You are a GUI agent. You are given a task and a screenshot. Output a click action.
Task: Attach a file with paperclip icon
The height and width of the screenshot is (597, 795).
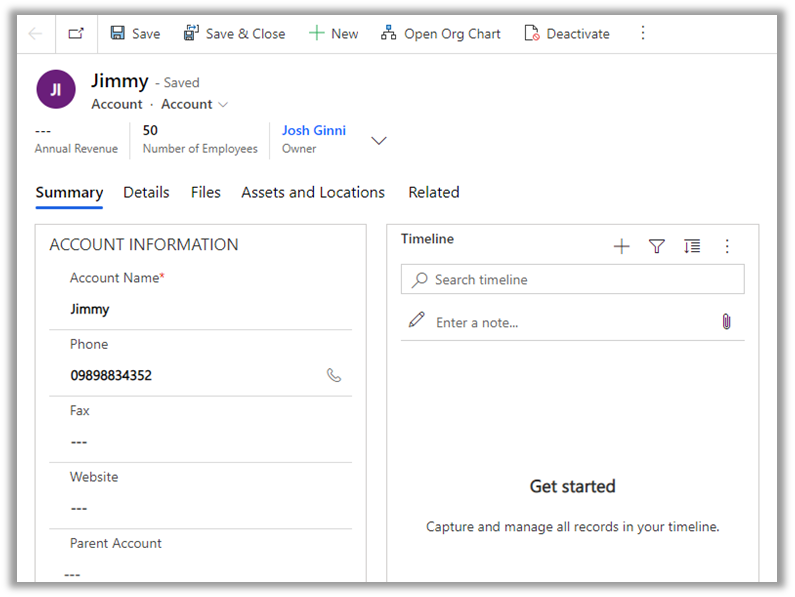727,322
